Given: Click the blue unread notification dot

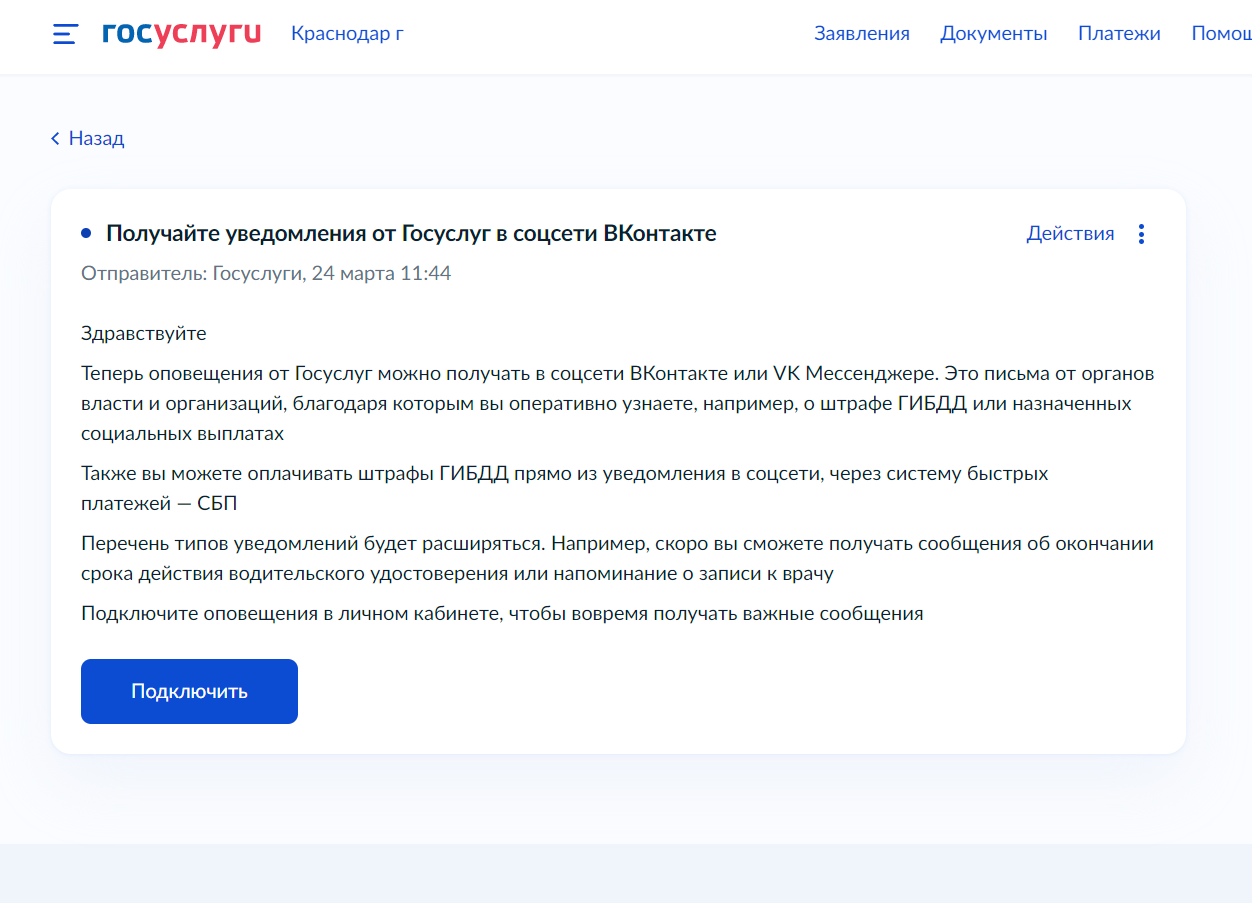Looking at the screenshot, I should 85,231.
